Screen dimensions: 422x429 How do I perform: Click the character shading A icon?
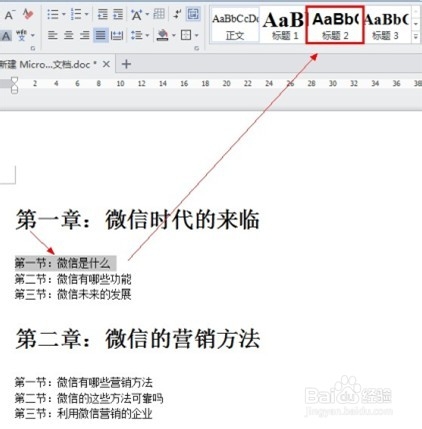pyautogui.click(x=6, y=35)
